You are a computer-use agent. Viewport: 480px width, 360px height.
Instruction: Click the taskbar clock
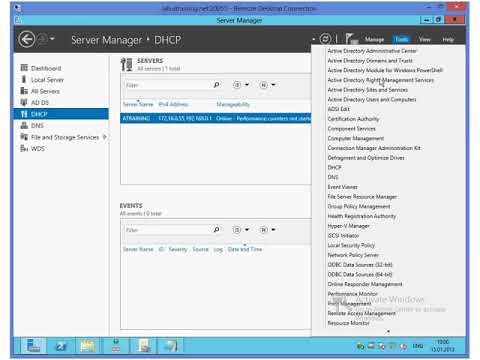(443, 346)
